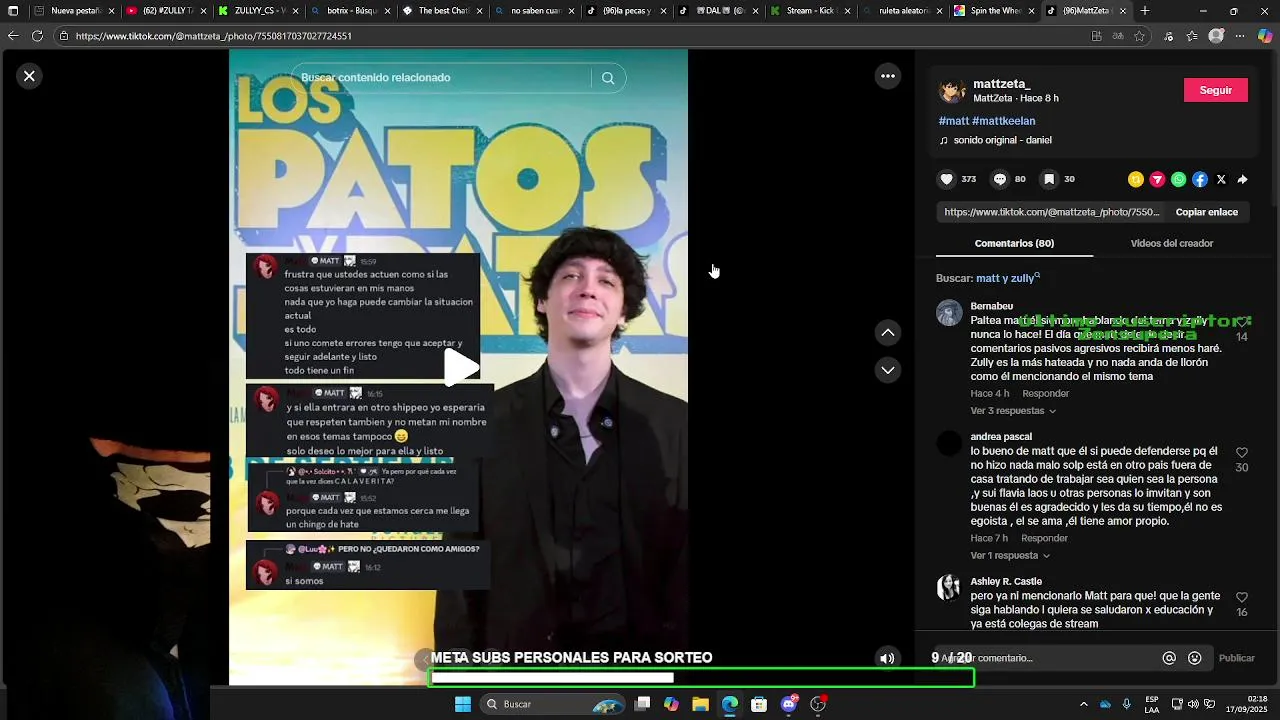The height and width of the screenshot is (720, 1280).
Task: Share the post on X
Action: coord(1221,180)
